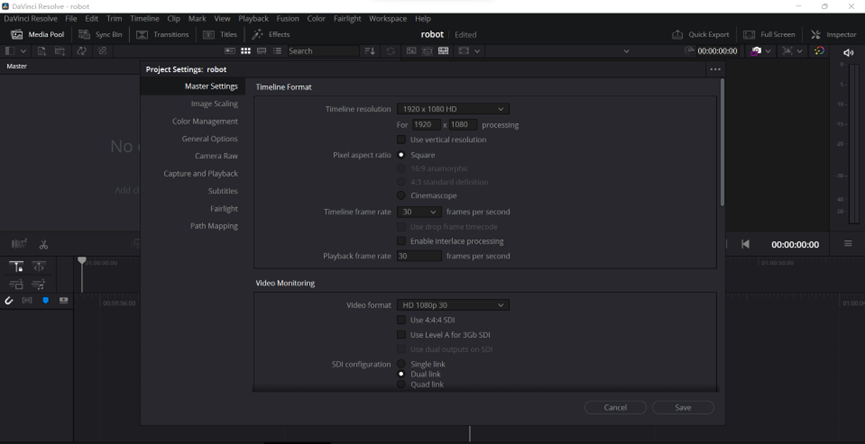Open the Transitions panel
The image size is (865, 444).
163,34
